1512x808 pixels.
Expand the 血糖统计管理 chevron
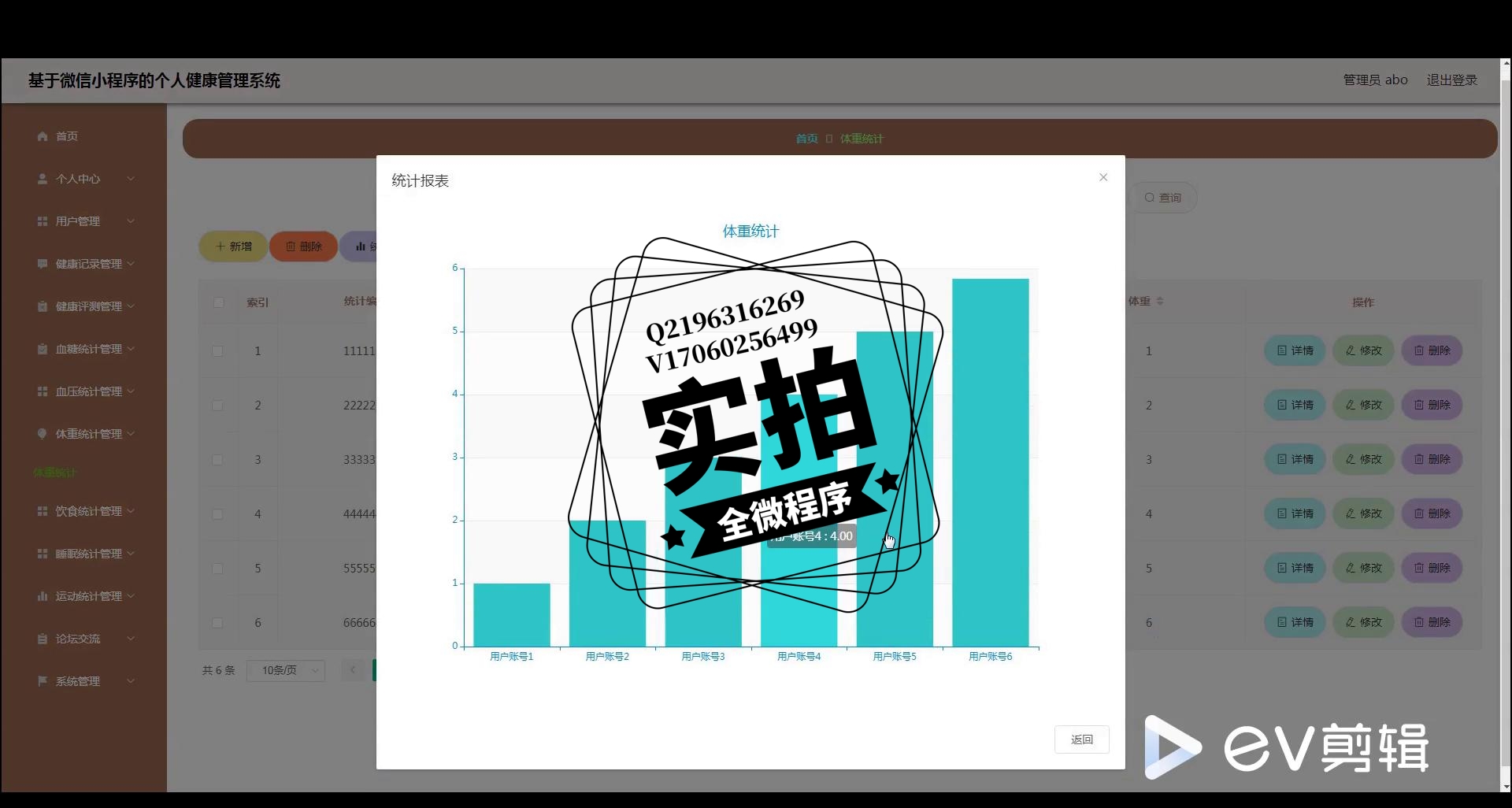131,349
